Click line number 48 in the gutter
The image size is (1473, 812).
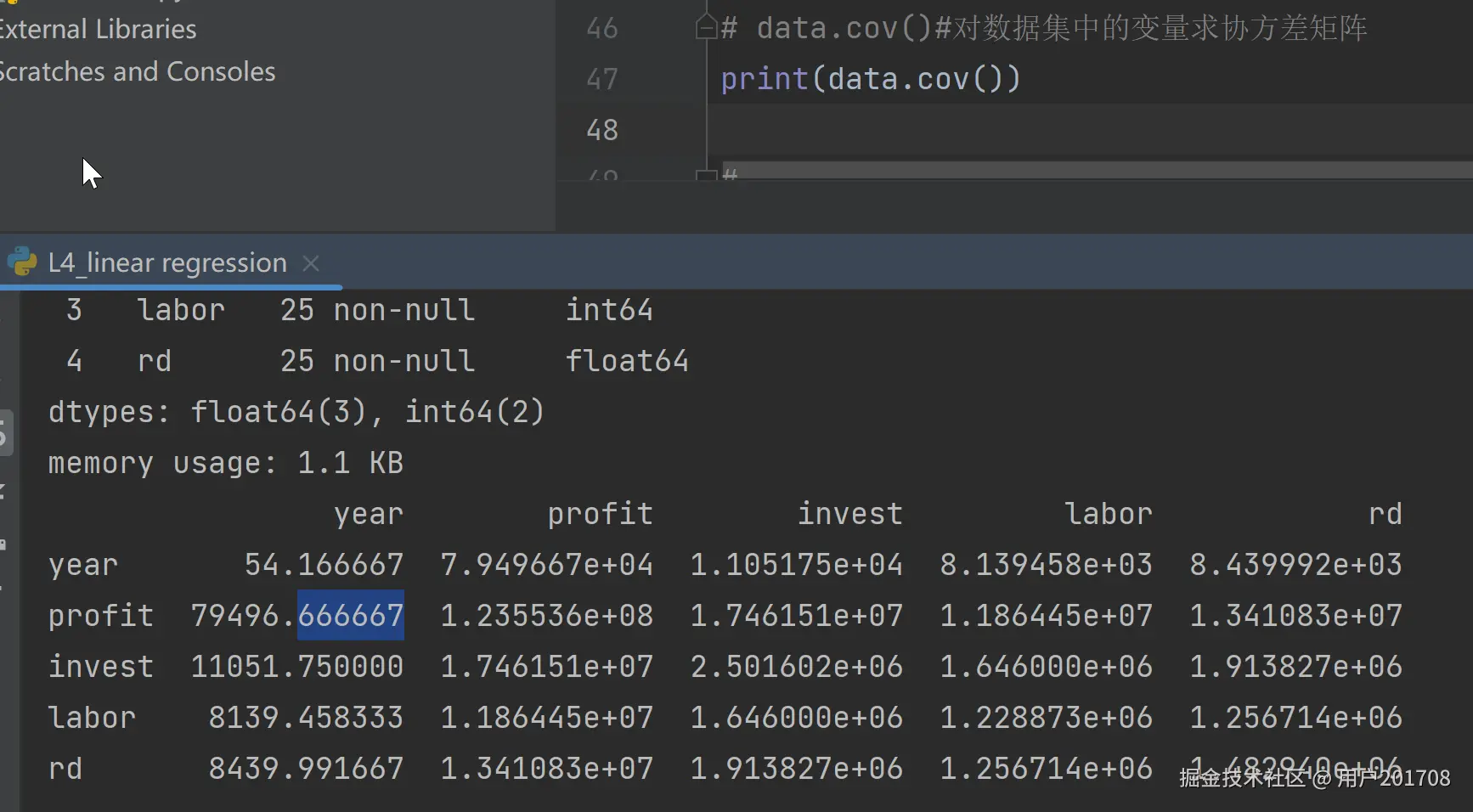click(x=601, y=130)
